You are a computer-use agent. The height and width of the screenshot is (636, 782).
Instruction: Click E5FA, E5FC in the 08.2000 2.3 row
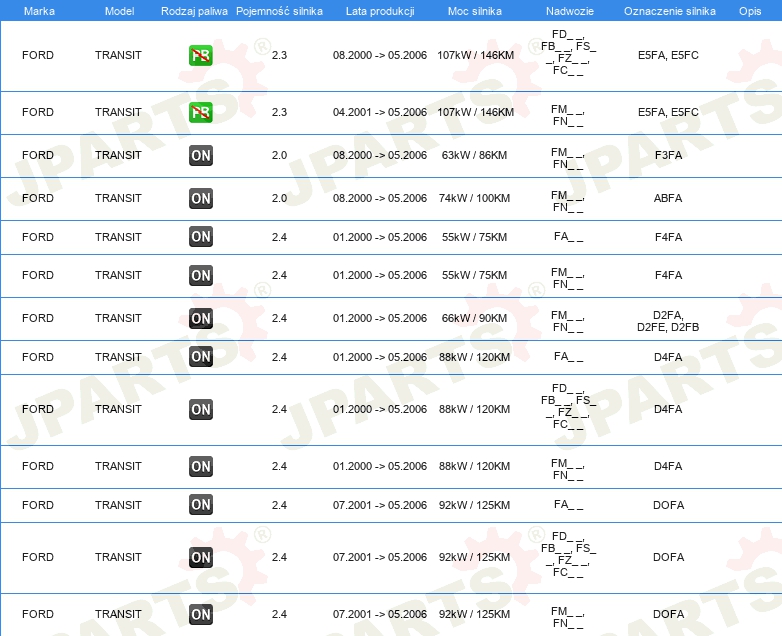(668, 55)
